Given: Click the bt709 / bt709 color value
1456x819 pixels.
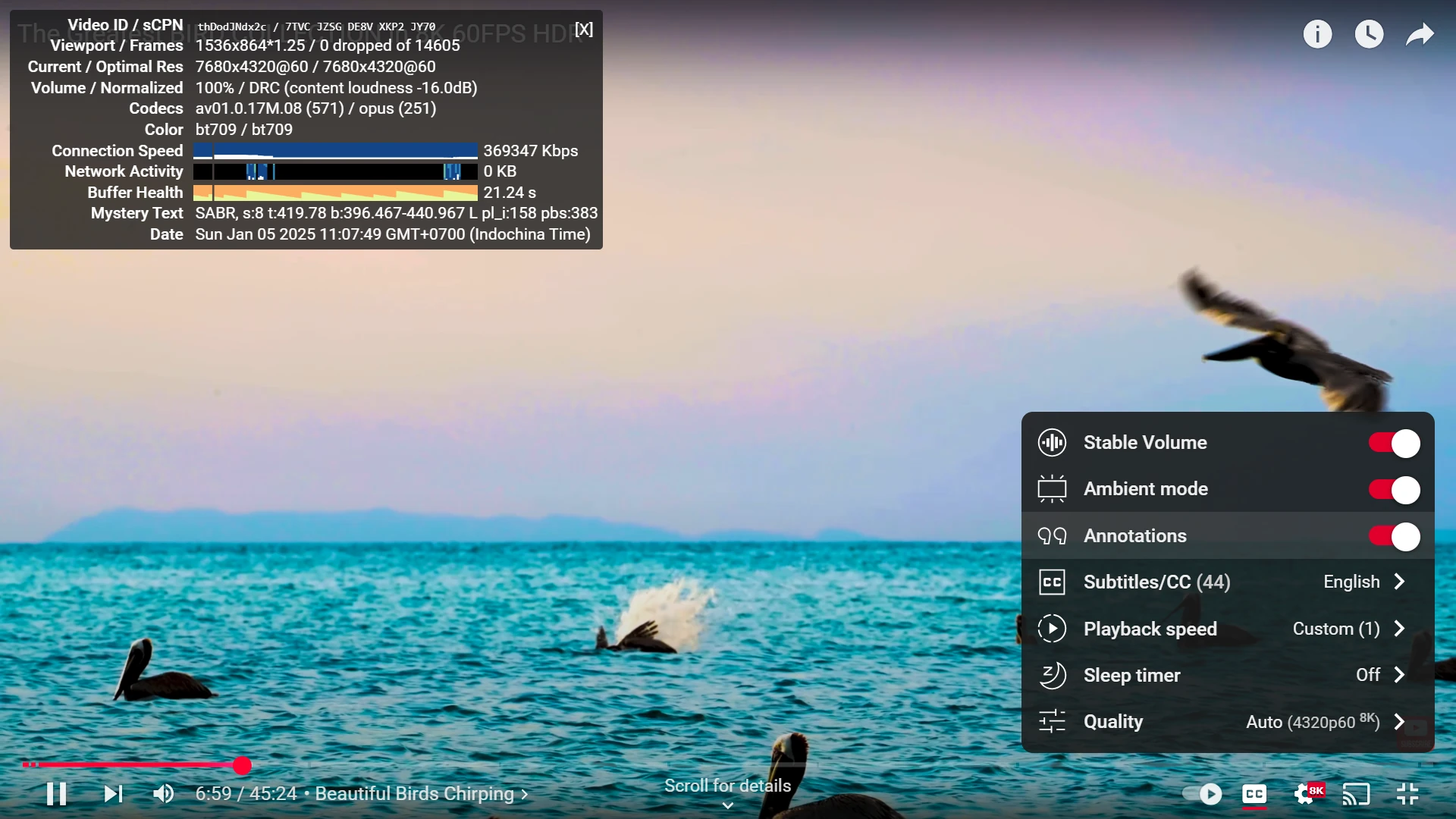Looking at the screenshot, I should 244,130.
